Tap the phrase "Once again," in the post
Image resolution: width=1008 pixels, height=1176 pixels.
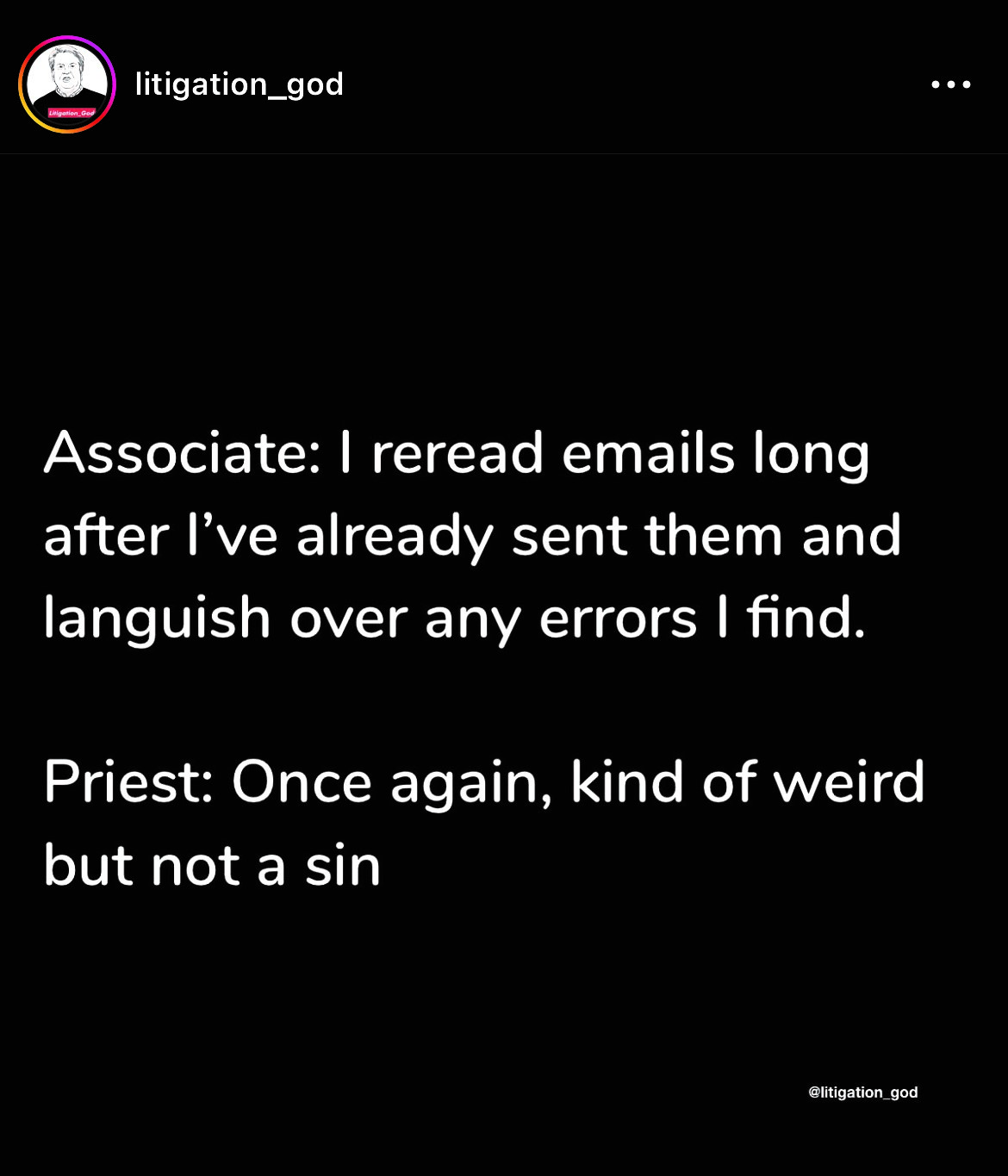click(392, 784)
